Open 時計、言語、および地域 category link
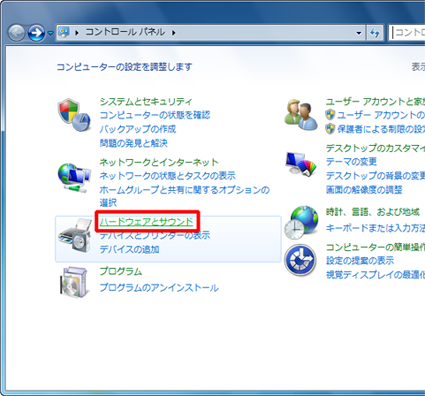425x396 pixels. [373, 212]
